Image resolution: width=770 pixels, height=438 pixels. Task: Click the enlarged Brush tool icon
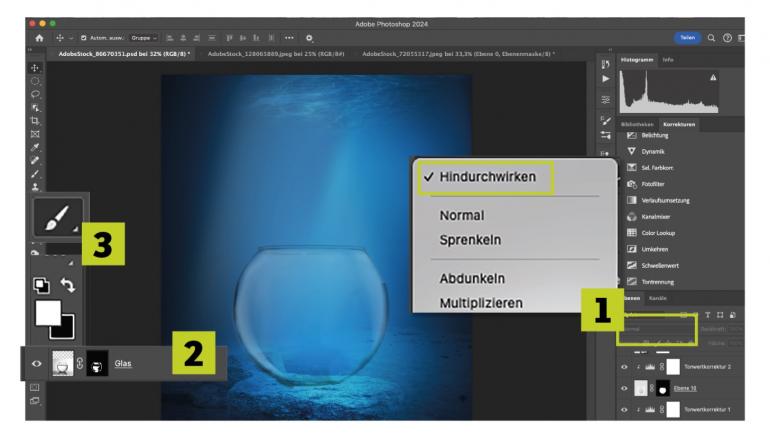tap(57, 218)
